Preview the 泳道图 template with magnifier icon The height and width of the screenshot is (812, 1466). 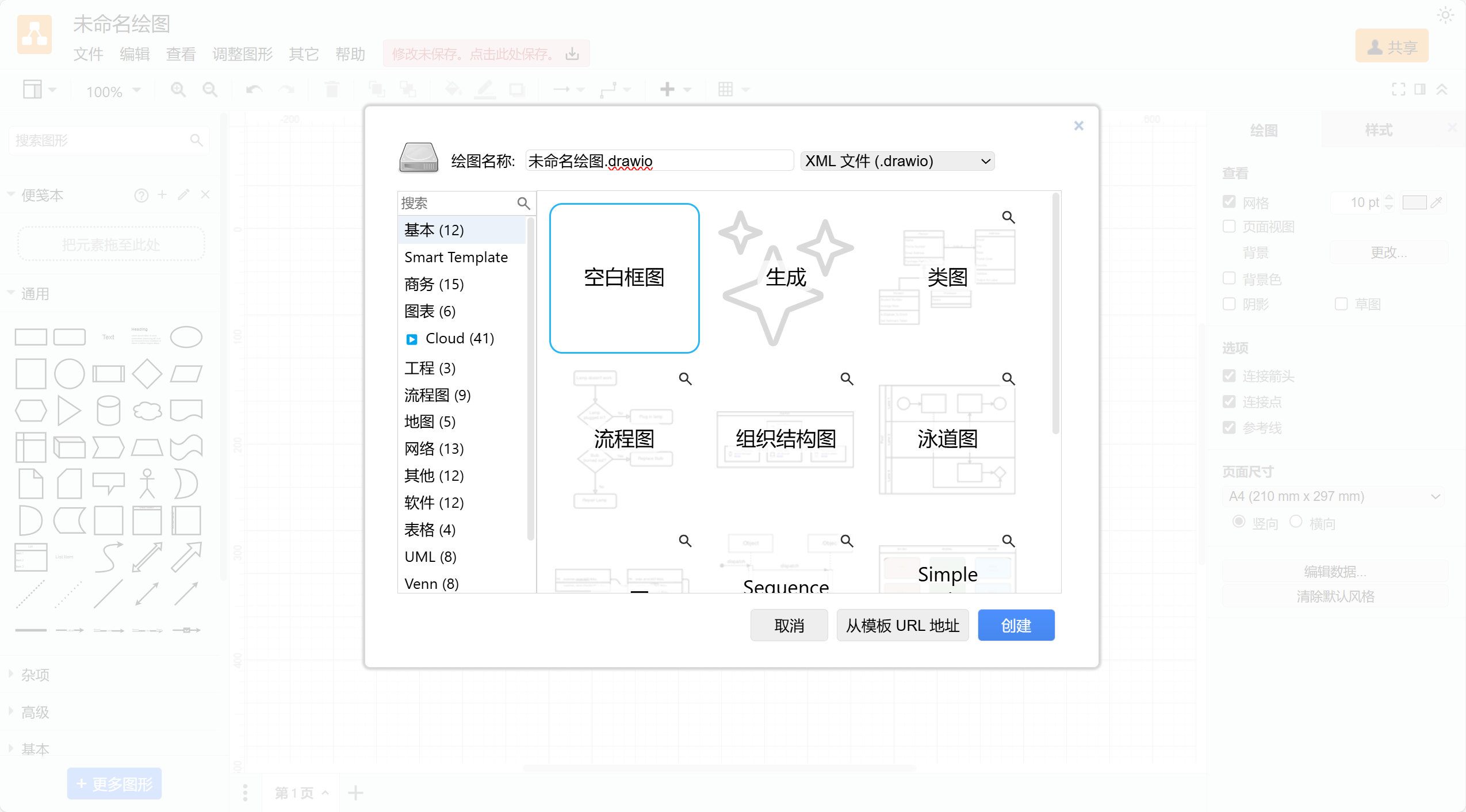pyautogui.click(x=1008, y=378)
